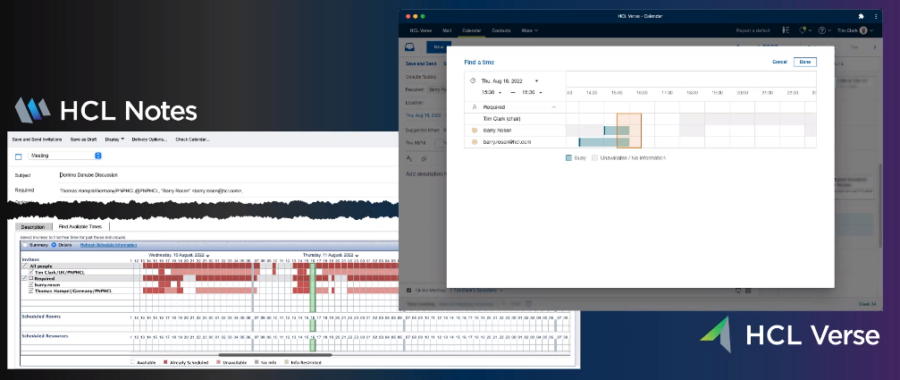
Task: Click the remove icon beside barry.rosen@hcl.com
Action: 474,142
